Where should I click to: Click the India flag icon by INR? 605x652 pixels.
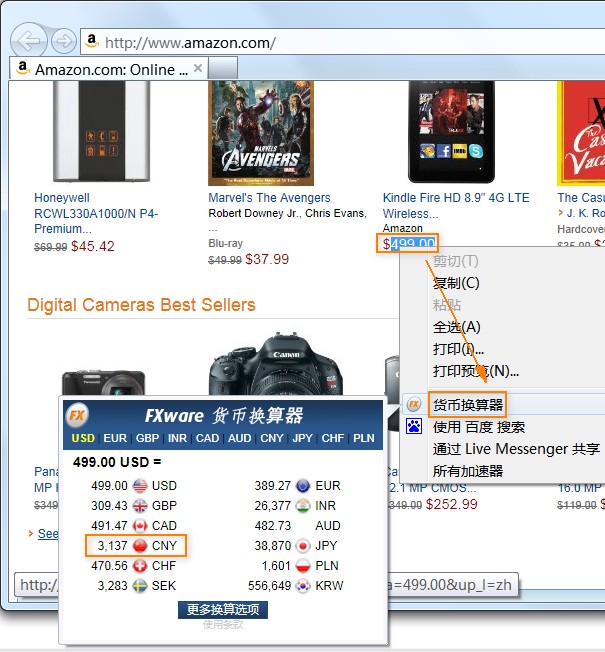point(303,506)
